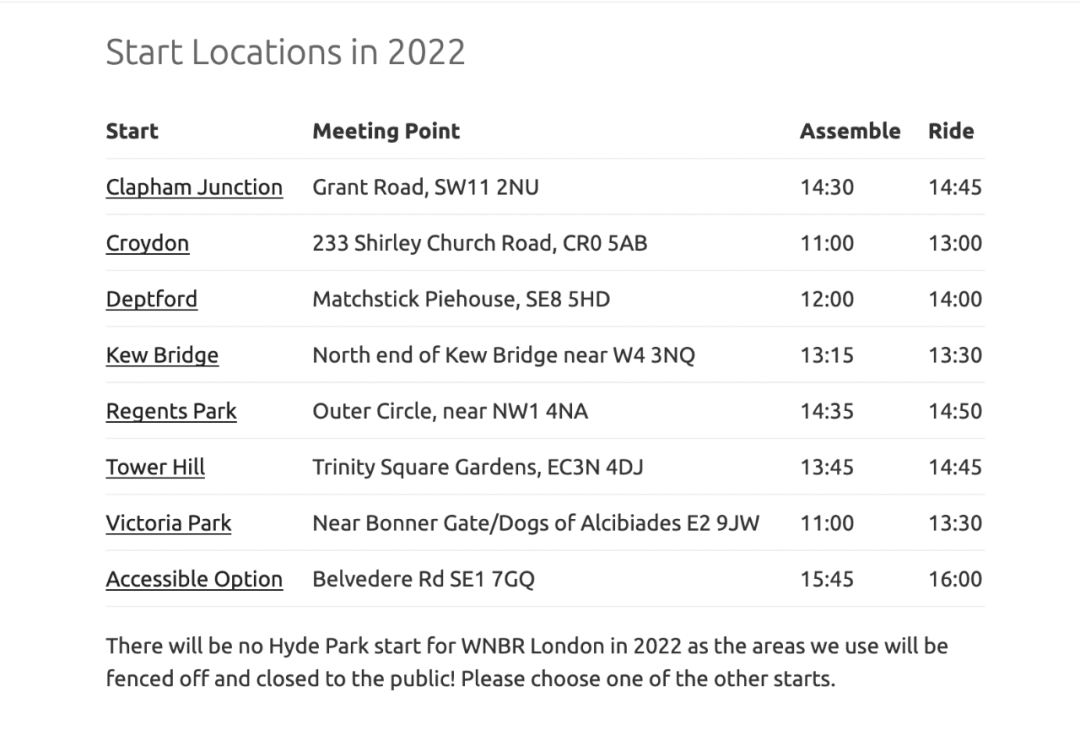Viewport: 1080px width, 741px height.
Task: Select the Regents Park link
Action: pos(171,411)
